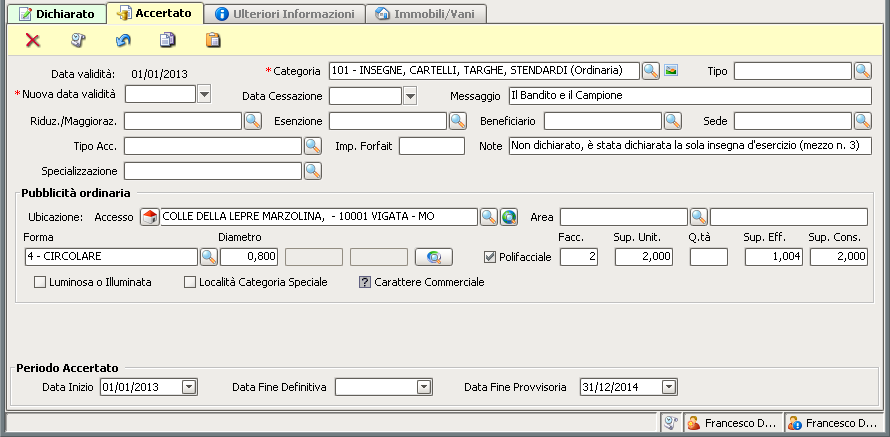Expand the Nuova data validità date dropdown
Screen dimensions: 890x437
(204, 95)
